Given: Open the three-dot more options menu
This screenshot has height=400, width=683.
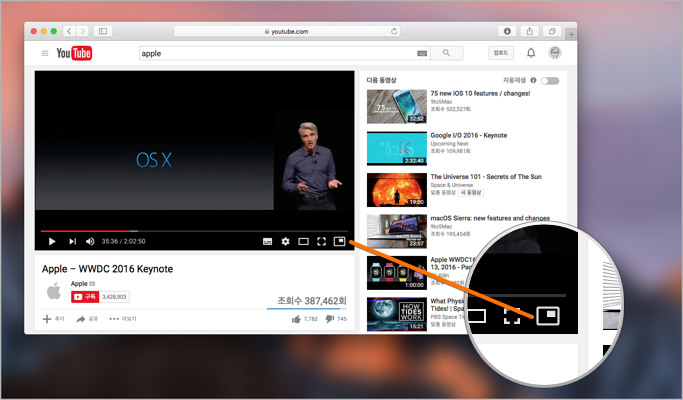Looking at the screenshot, I should 123,319.
